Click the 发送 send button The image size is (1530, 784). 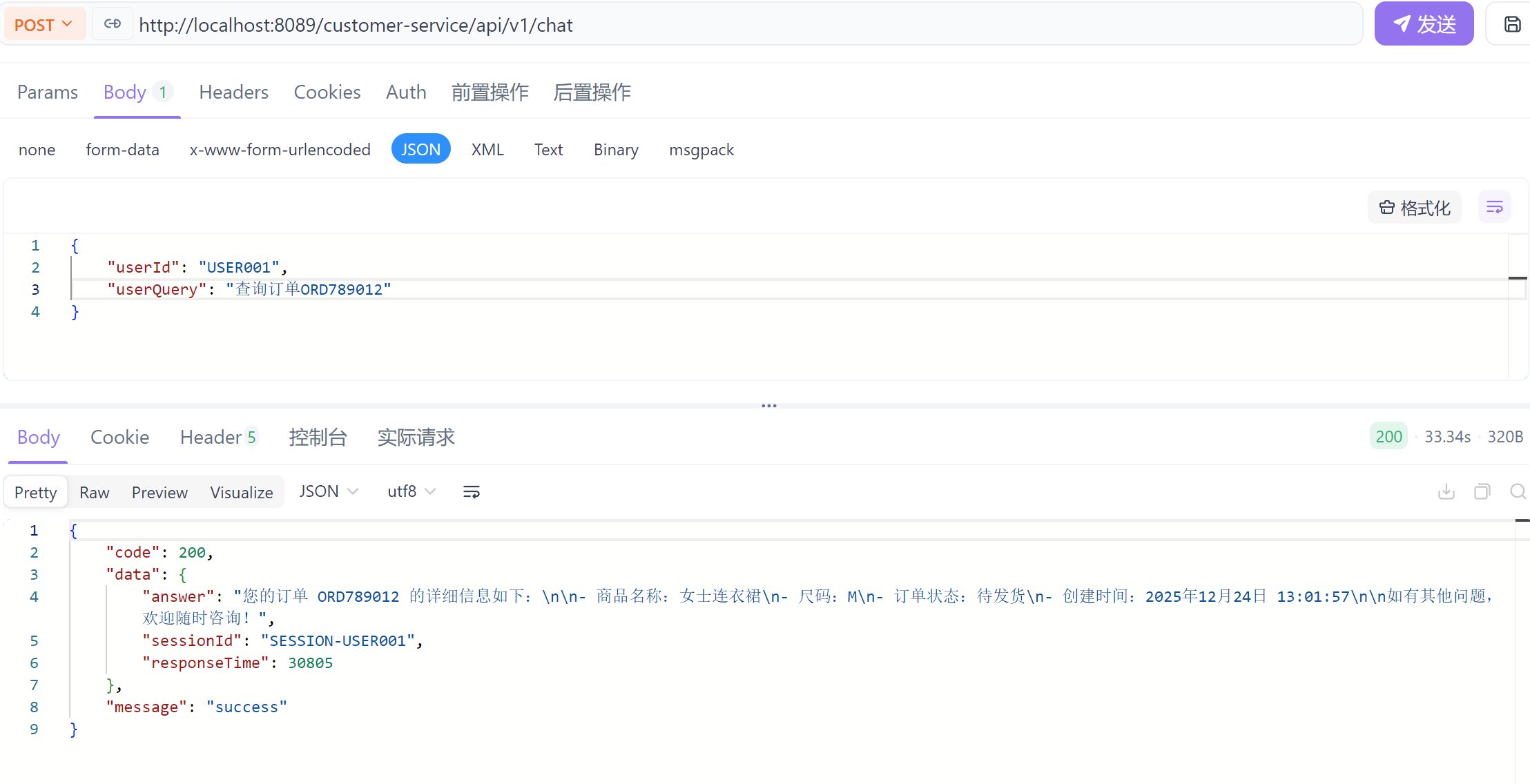point(1423,25)
